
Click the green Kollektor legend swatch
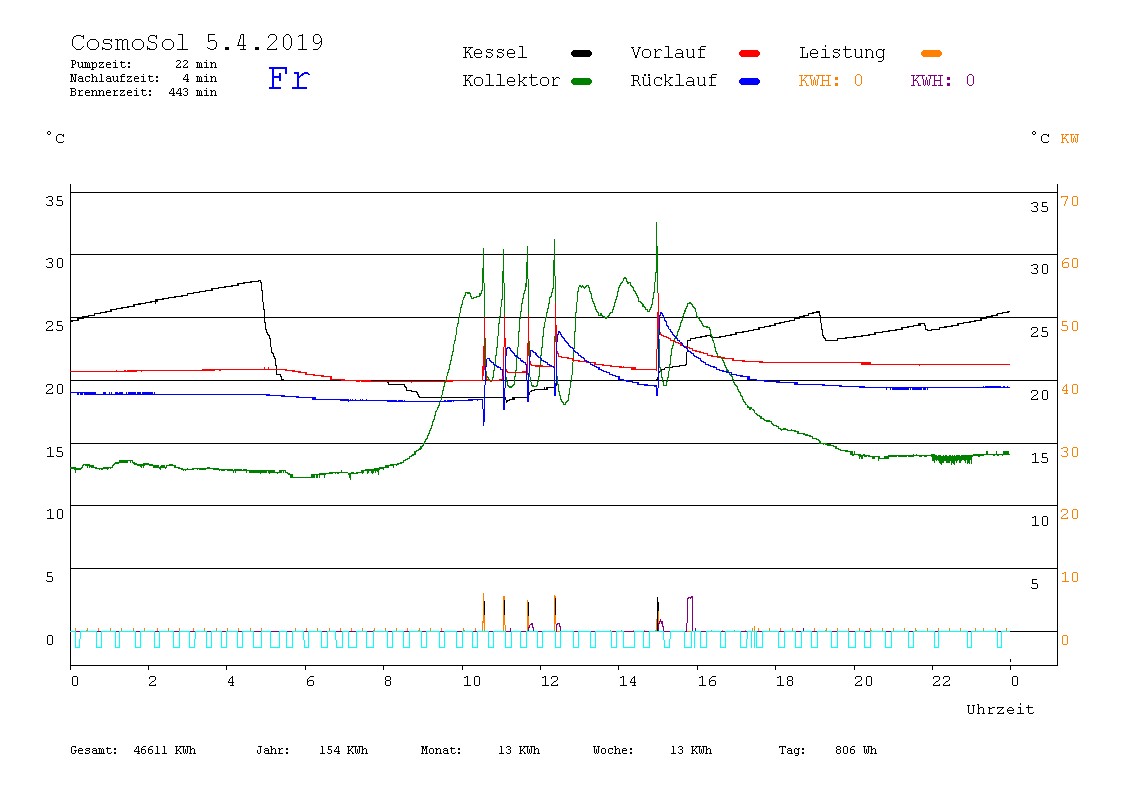coord(581,81)
